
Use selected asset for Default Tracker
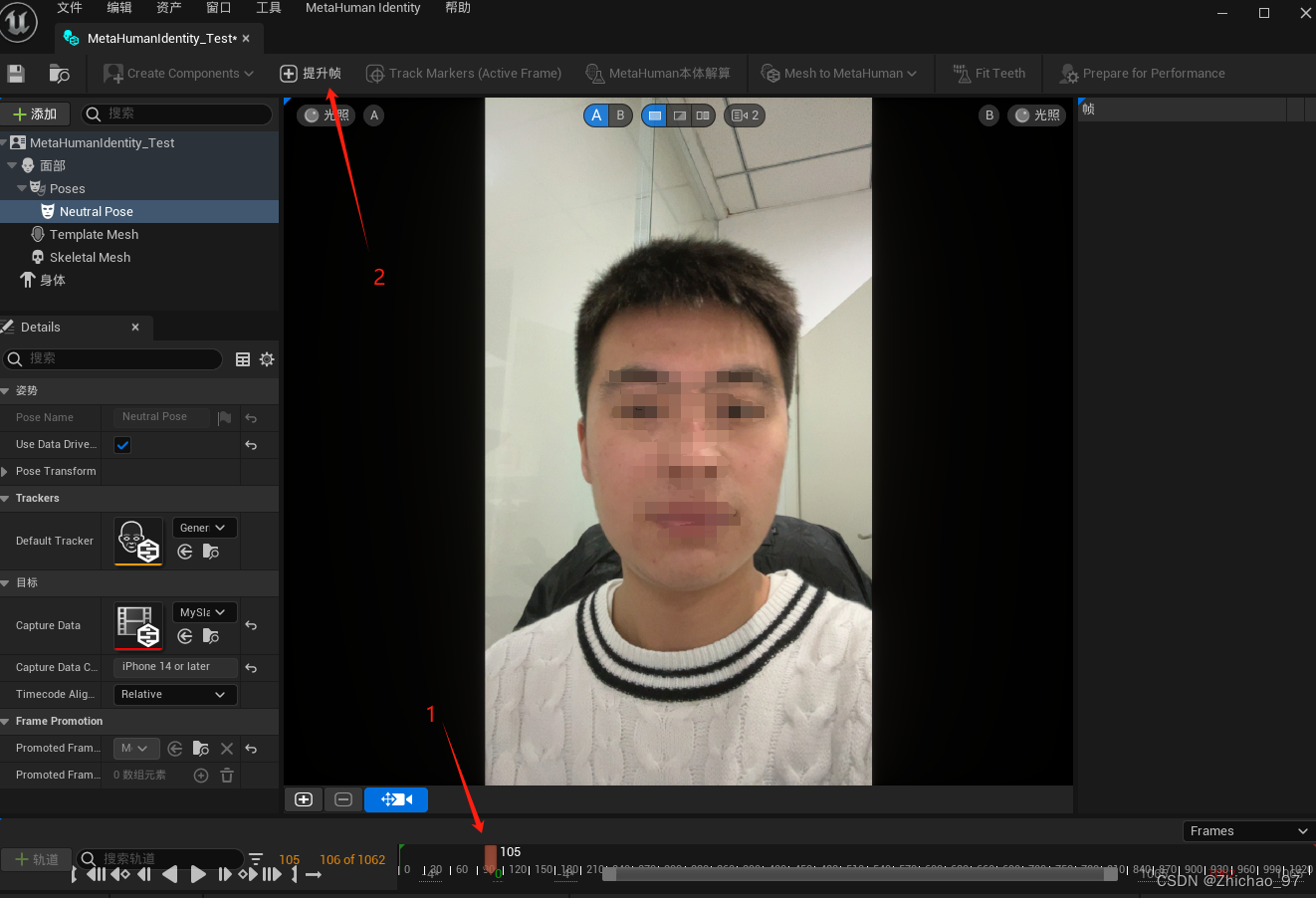[185, 552]
